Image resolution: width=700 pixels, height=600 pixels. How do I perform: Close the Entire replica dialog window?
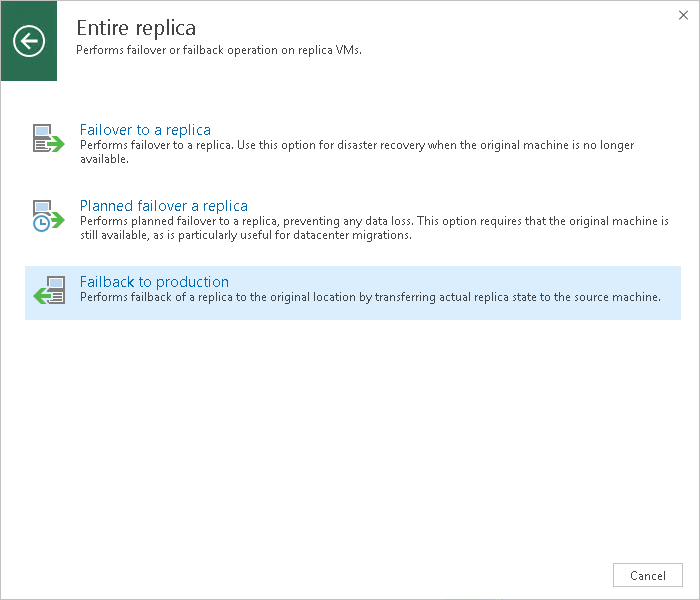click(x=683, y=14)
